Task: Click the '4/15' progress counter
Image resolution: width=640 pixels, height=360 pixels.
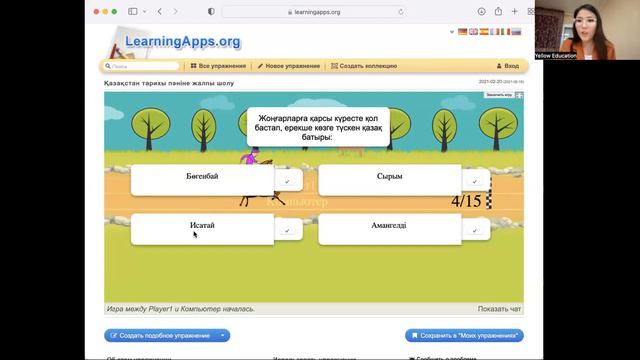Action: pyautogui.click(x=466, y=201)
